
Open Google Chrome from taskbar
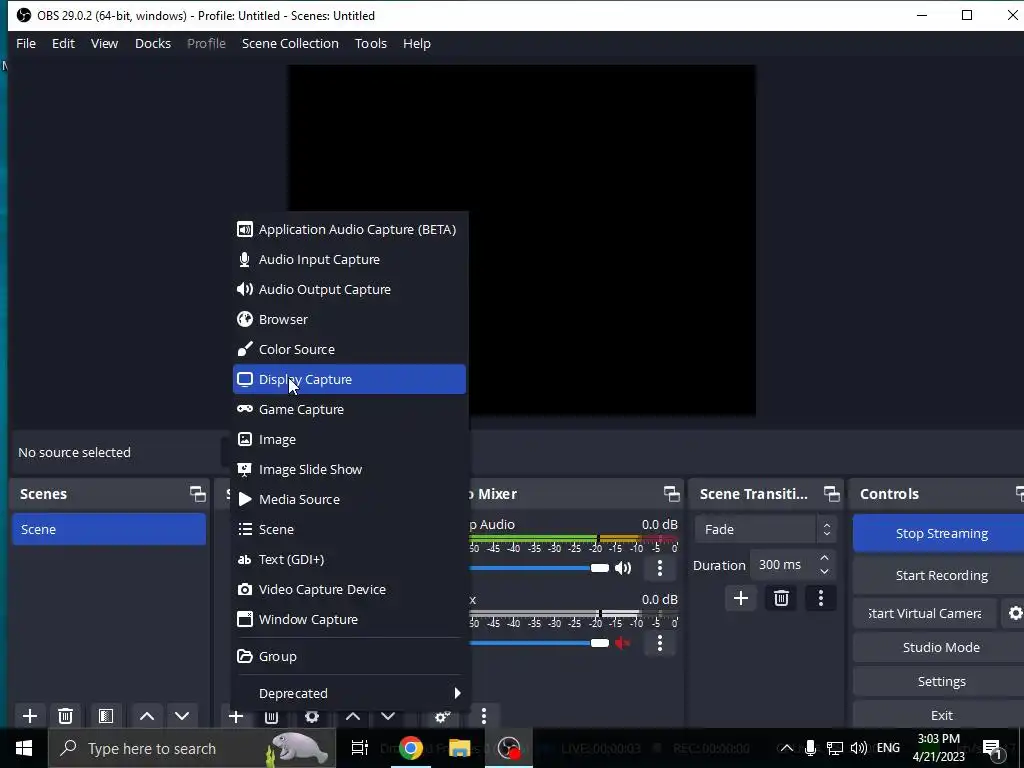coord(411,748)
